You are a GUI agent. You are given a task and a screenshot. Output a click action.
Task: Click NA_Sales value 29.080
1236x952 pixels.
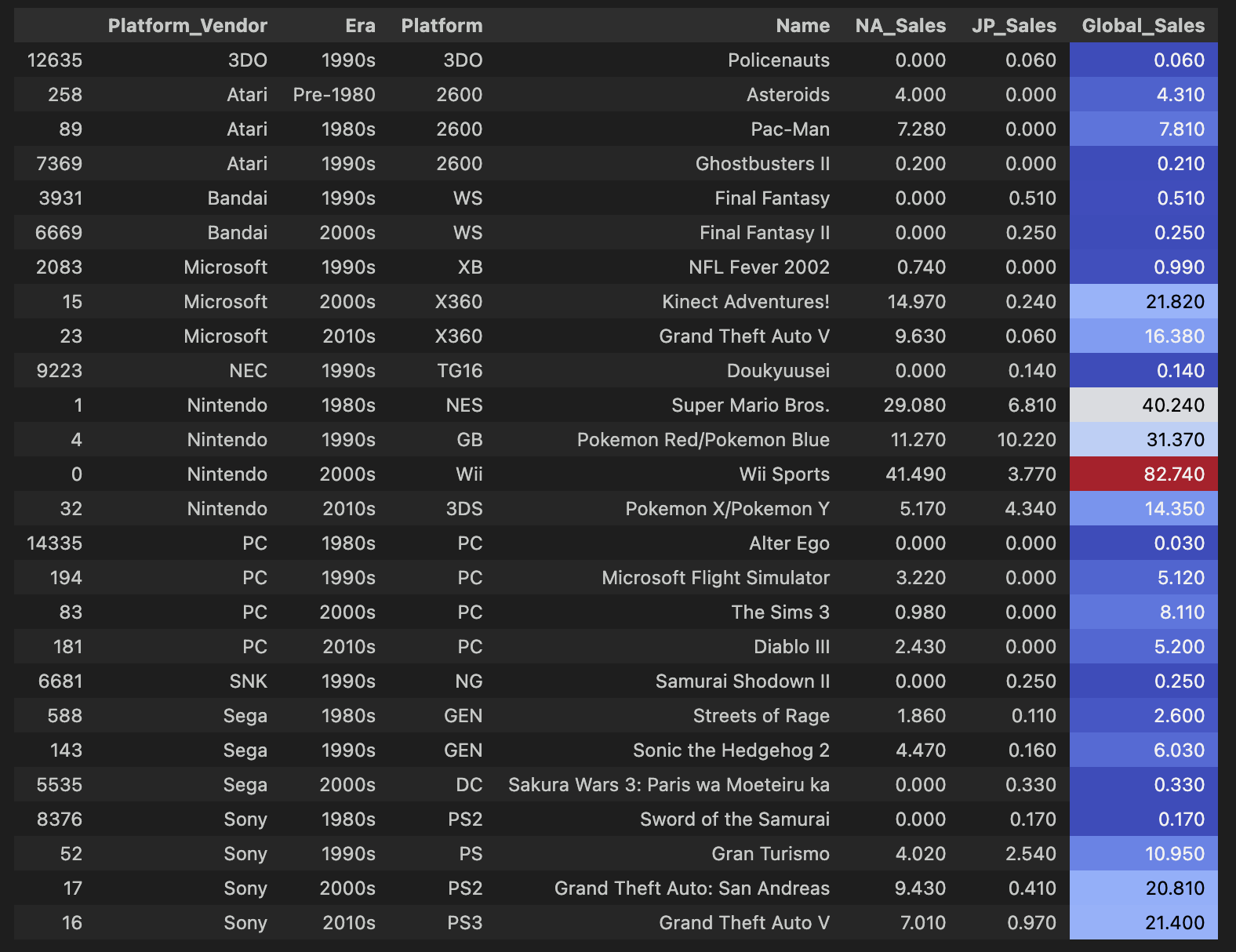tap(914, 405)
